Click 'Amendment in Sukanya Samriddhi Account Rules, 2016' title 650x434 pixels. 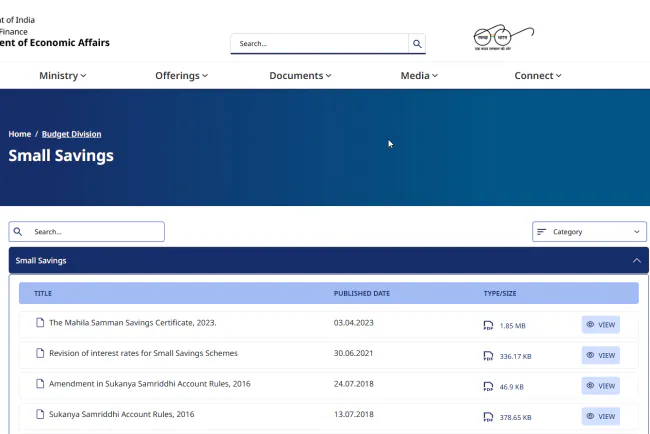coord(150,384)
